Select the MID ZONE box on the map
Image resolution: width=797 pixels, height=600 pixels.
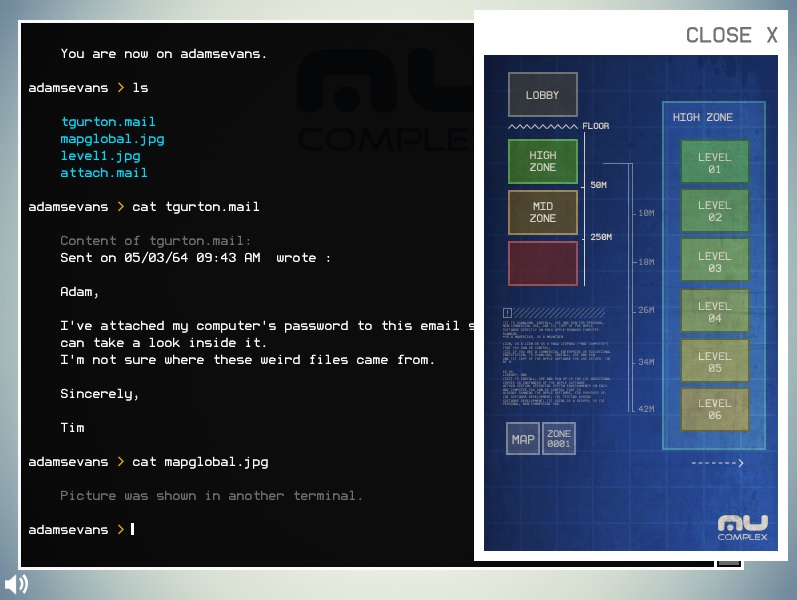542,212
